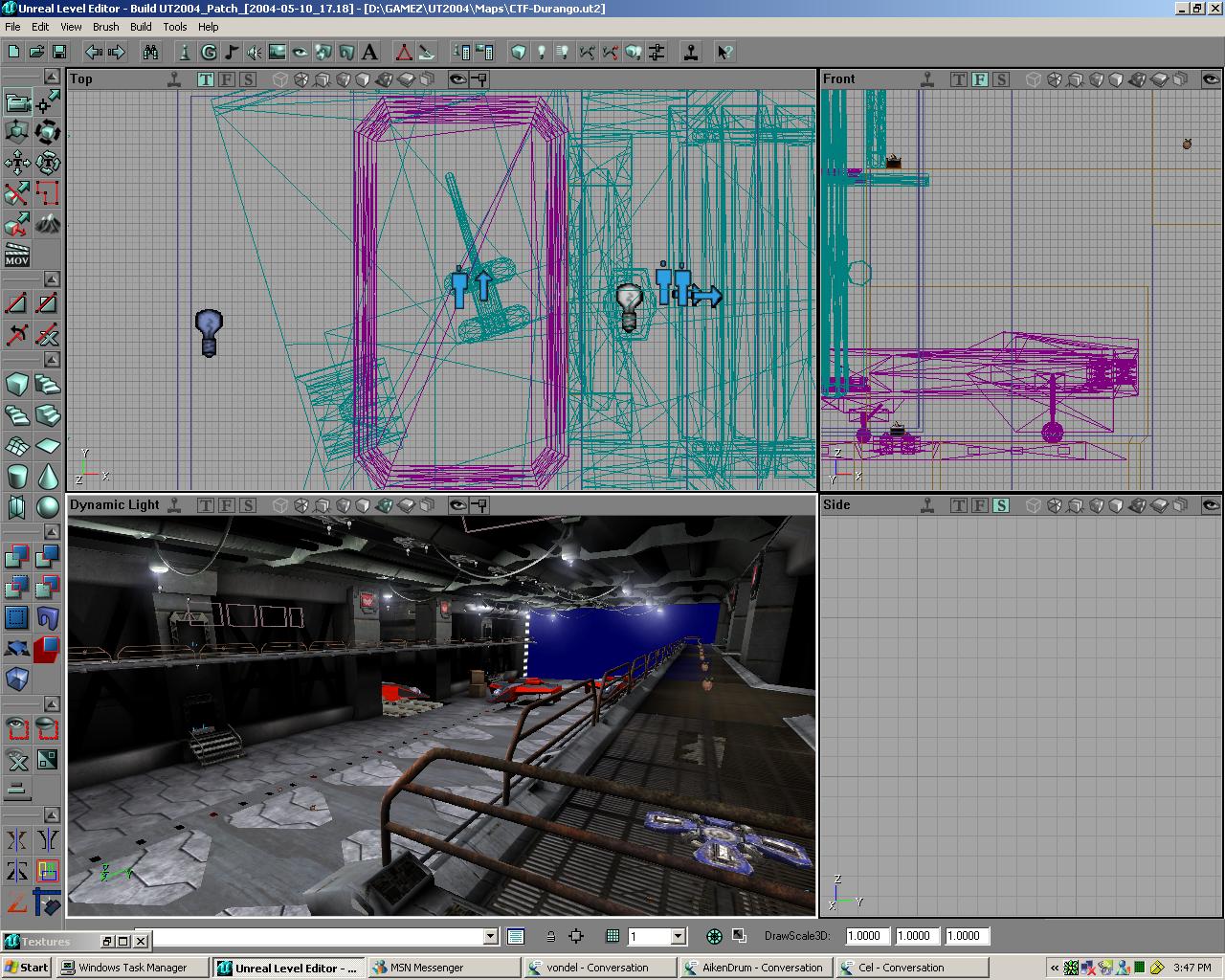Select the Cylinder brush builder
The image size is (1225, 980).
pyautogui.click(x=17, y=477)
